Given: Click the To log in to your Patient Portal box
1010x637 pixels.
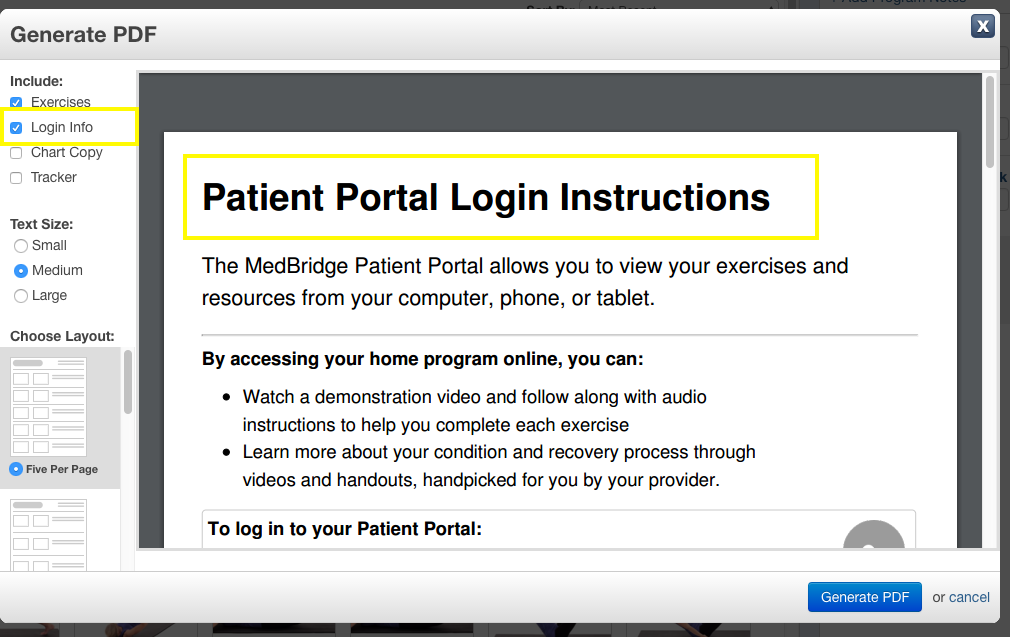Looking at the screenshot, I should (x=558, y=529).
